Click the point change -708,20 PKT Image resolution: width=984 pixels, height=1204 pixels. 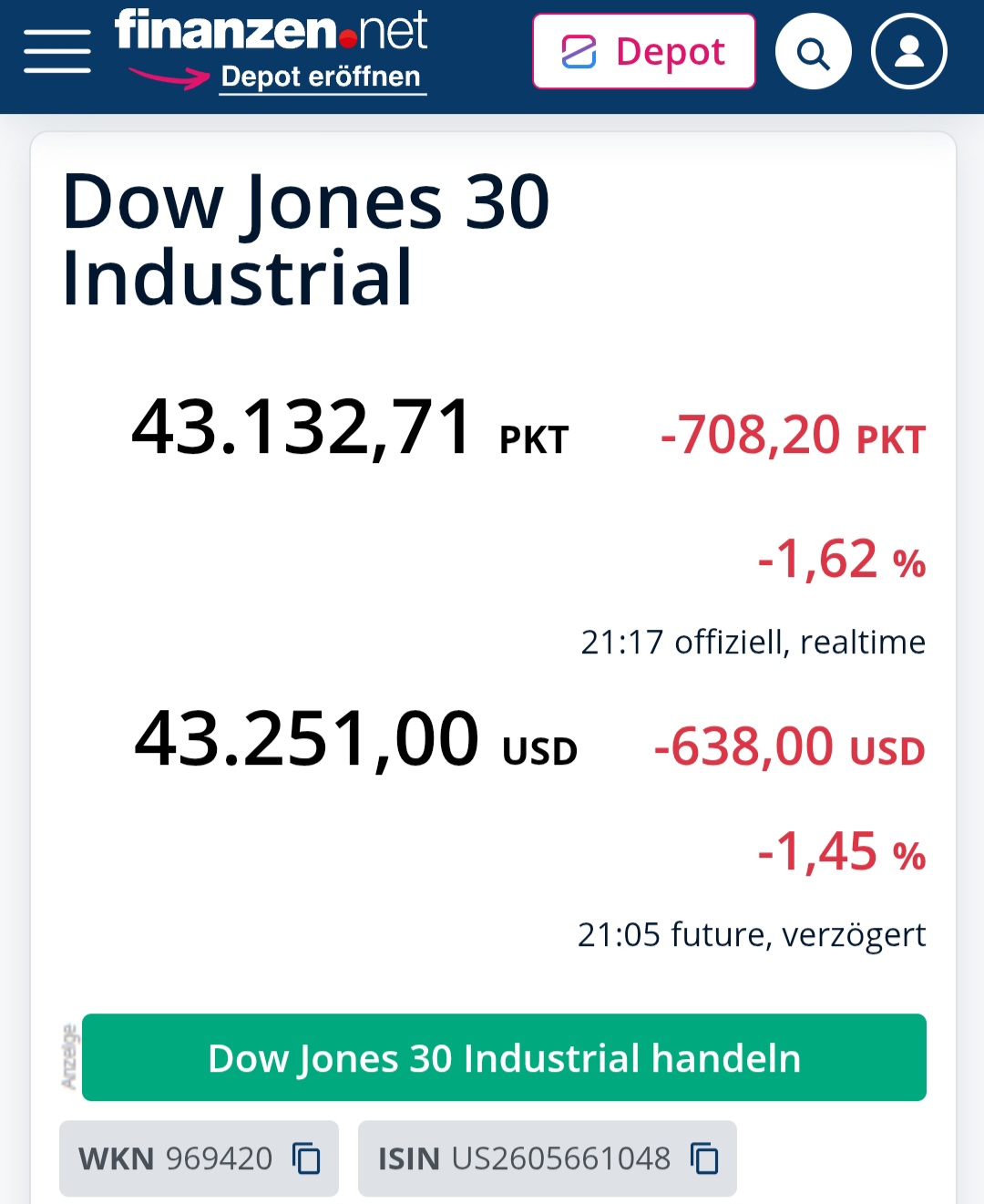click(792, 435)
